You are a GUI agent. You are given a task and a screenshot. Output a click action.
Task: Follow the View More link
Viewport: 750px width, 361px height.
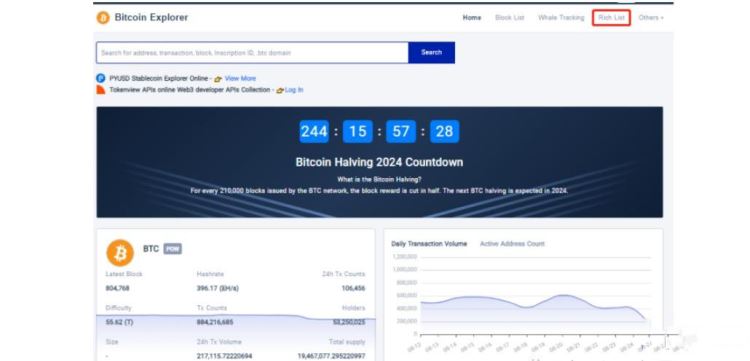(x=240, y=78)
